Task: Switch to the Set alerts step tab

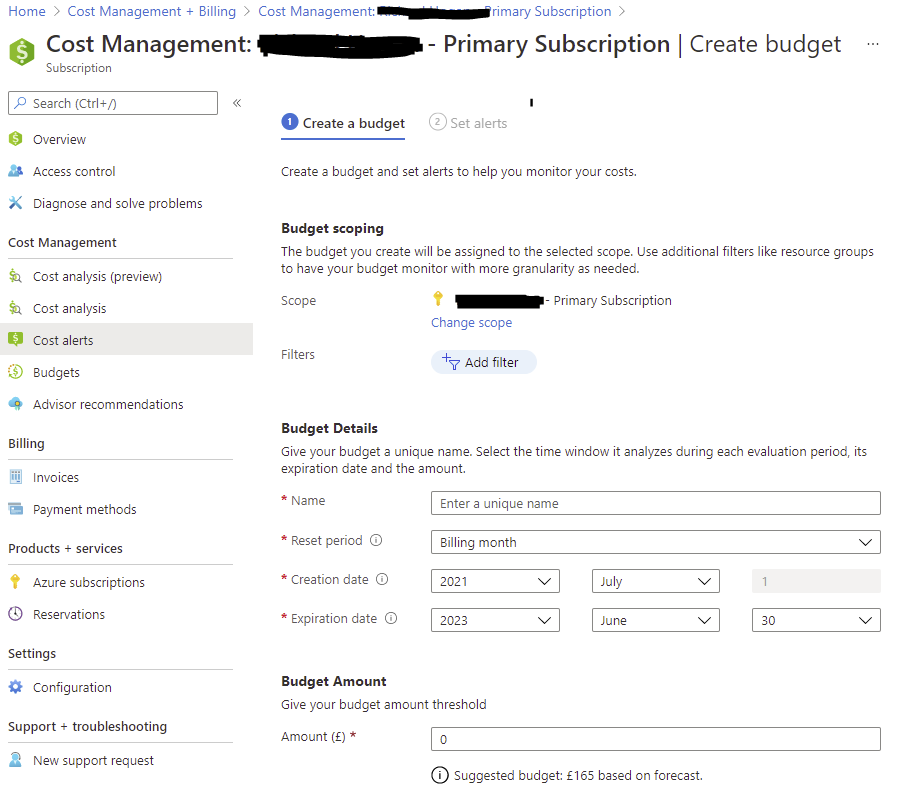Action: (x=468, y=123)
